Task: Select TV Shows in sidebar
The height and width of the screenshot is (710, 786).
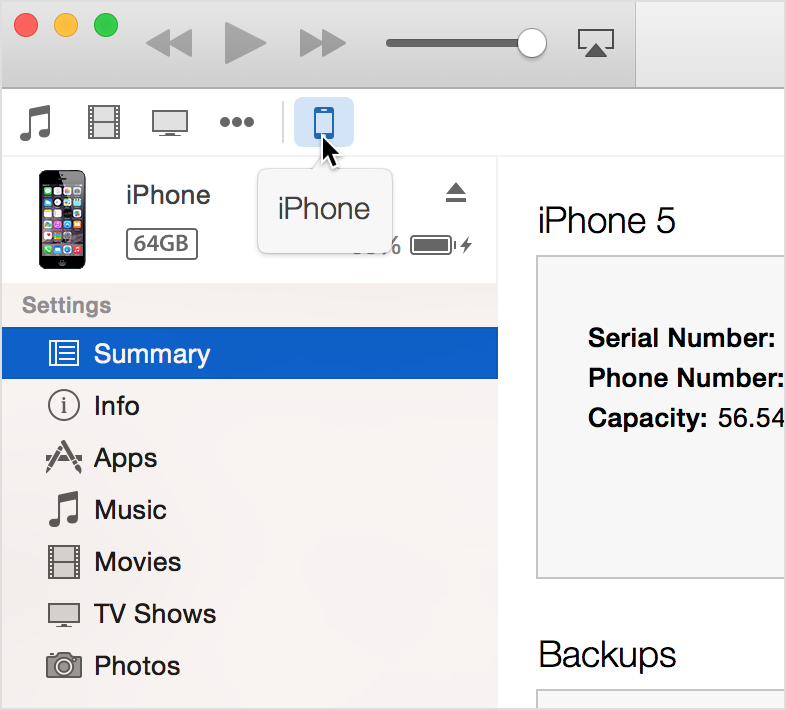Action: (x=154, y=614)
